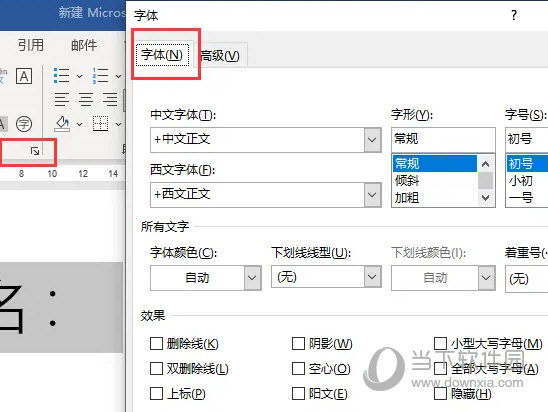
Task: Click the enclosed character 字 icon
Action: pos(24,124)
